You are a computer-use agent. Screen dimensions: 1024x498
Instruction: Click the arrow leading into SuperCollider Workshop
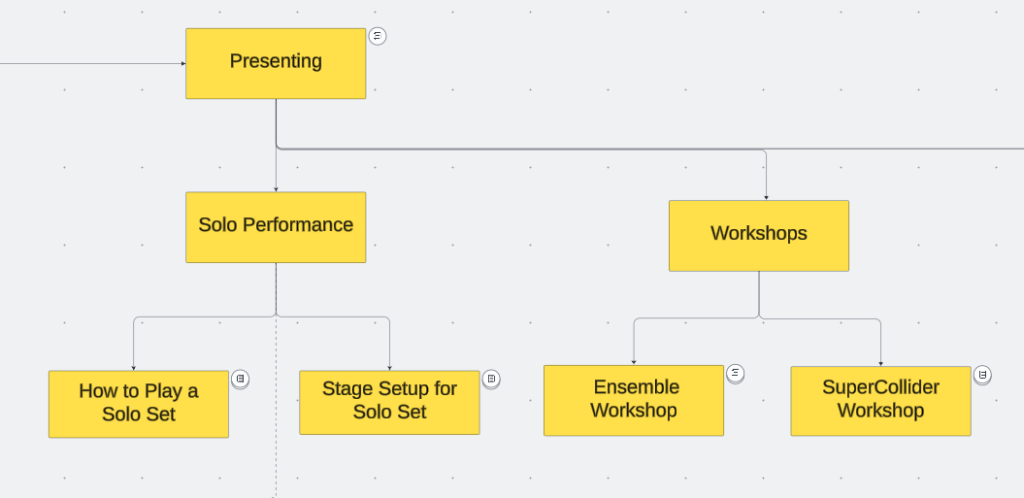tap(881, 345)
